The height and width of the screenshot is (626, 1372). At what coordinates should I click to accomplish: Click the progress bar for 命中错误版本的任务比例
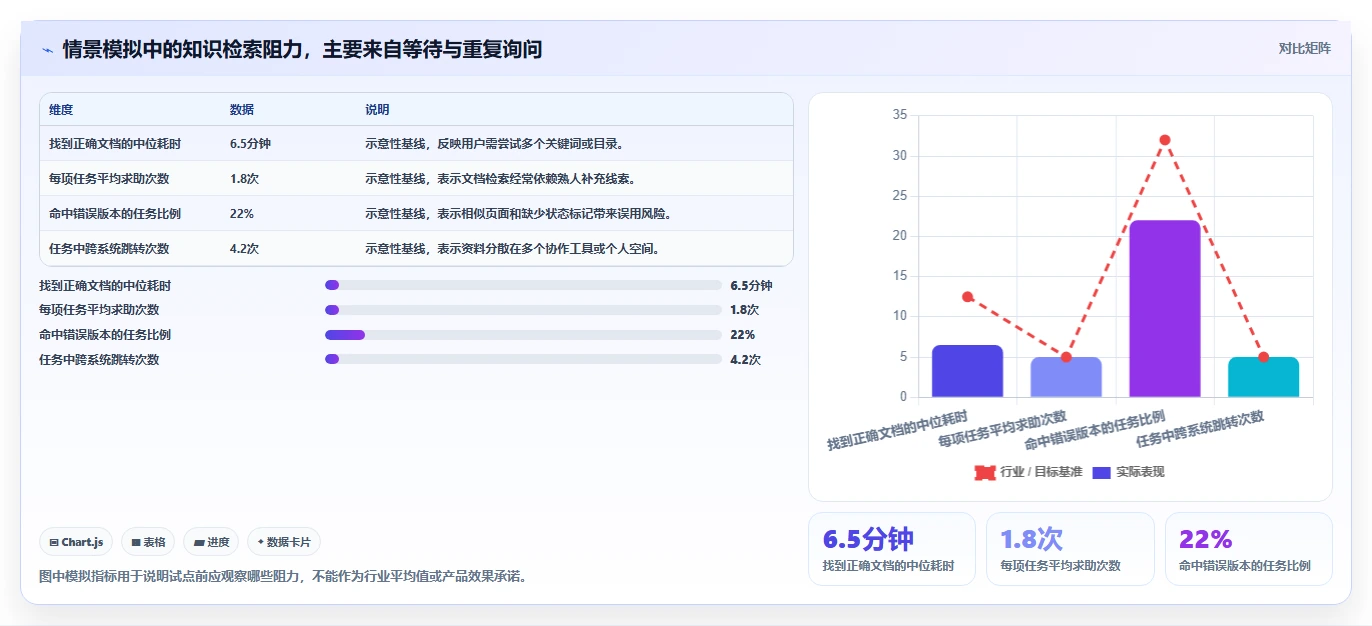[523, 335]
